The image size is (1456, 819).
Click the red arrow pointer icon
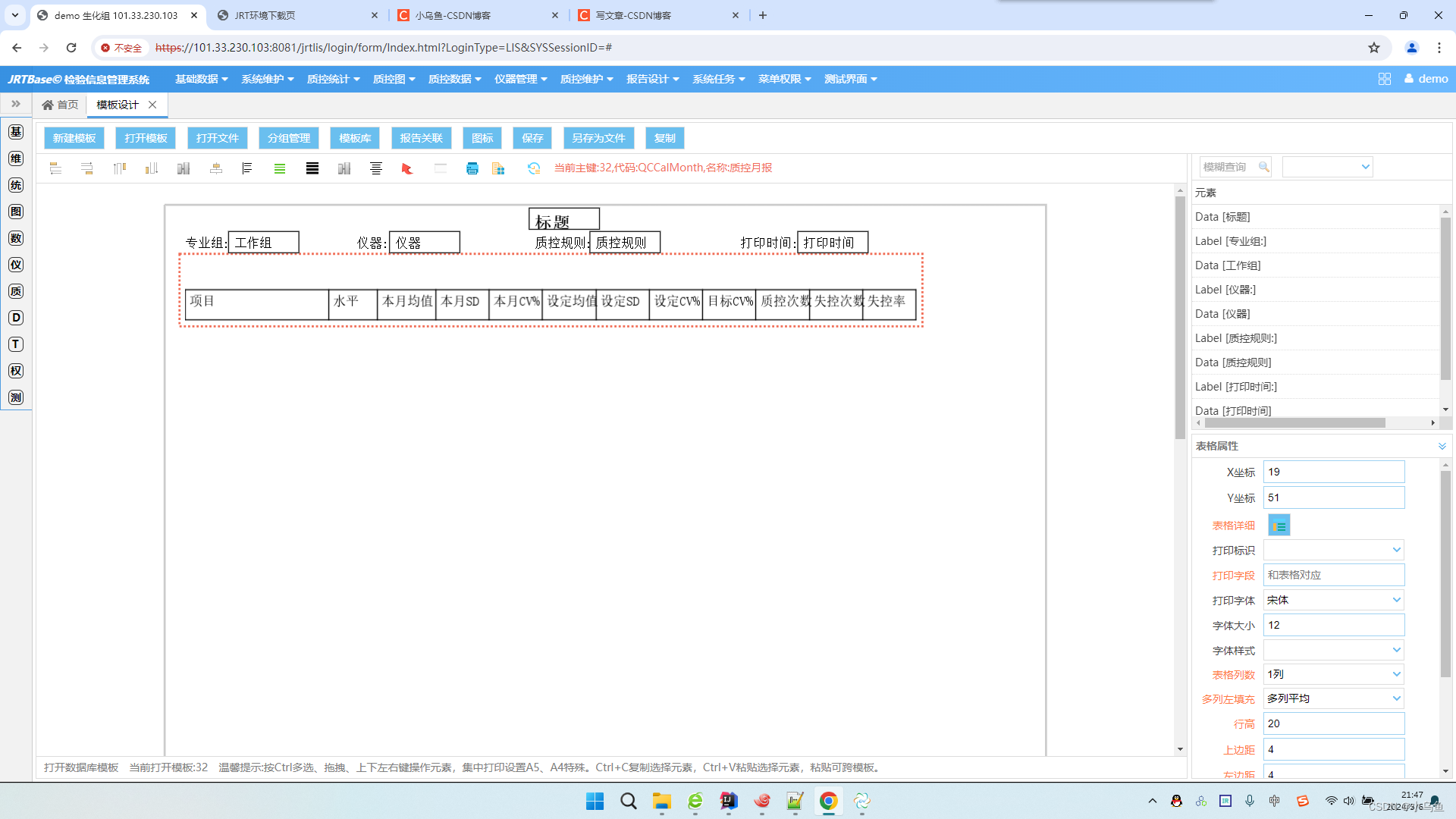pyautogui.click(x=407, y=168)
